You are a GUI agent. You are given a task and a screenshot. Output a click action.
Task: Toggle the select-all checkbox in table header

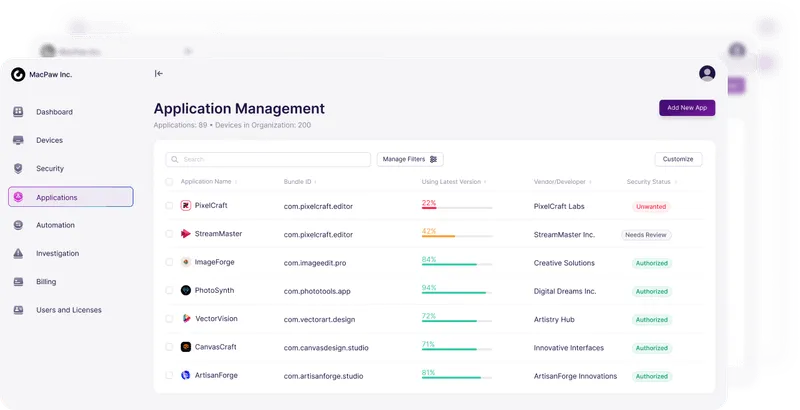pyautogui.click(x=169, y=182)
